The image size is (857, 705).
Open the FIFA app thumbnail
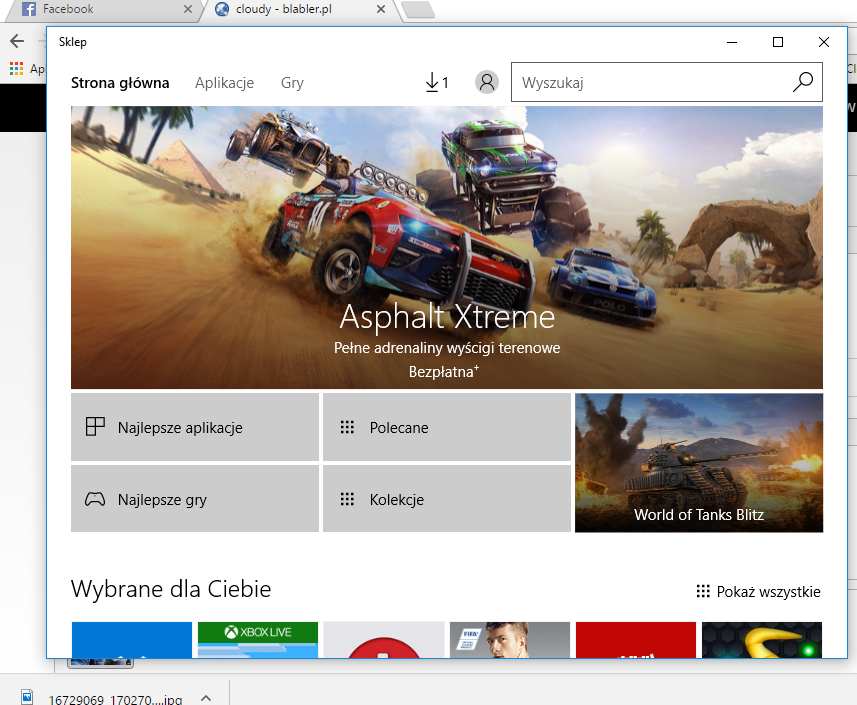[x=509, y=640]
